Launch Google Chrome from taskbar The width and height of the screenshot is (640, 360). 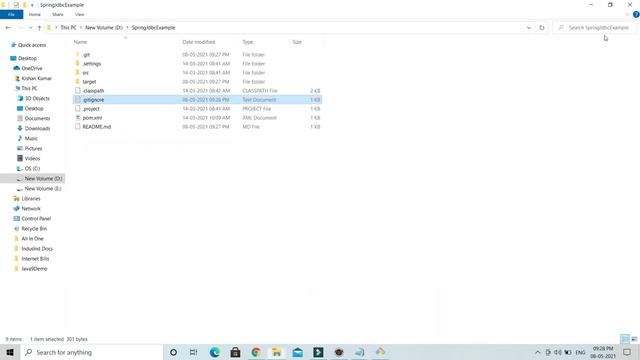point(256,352)
